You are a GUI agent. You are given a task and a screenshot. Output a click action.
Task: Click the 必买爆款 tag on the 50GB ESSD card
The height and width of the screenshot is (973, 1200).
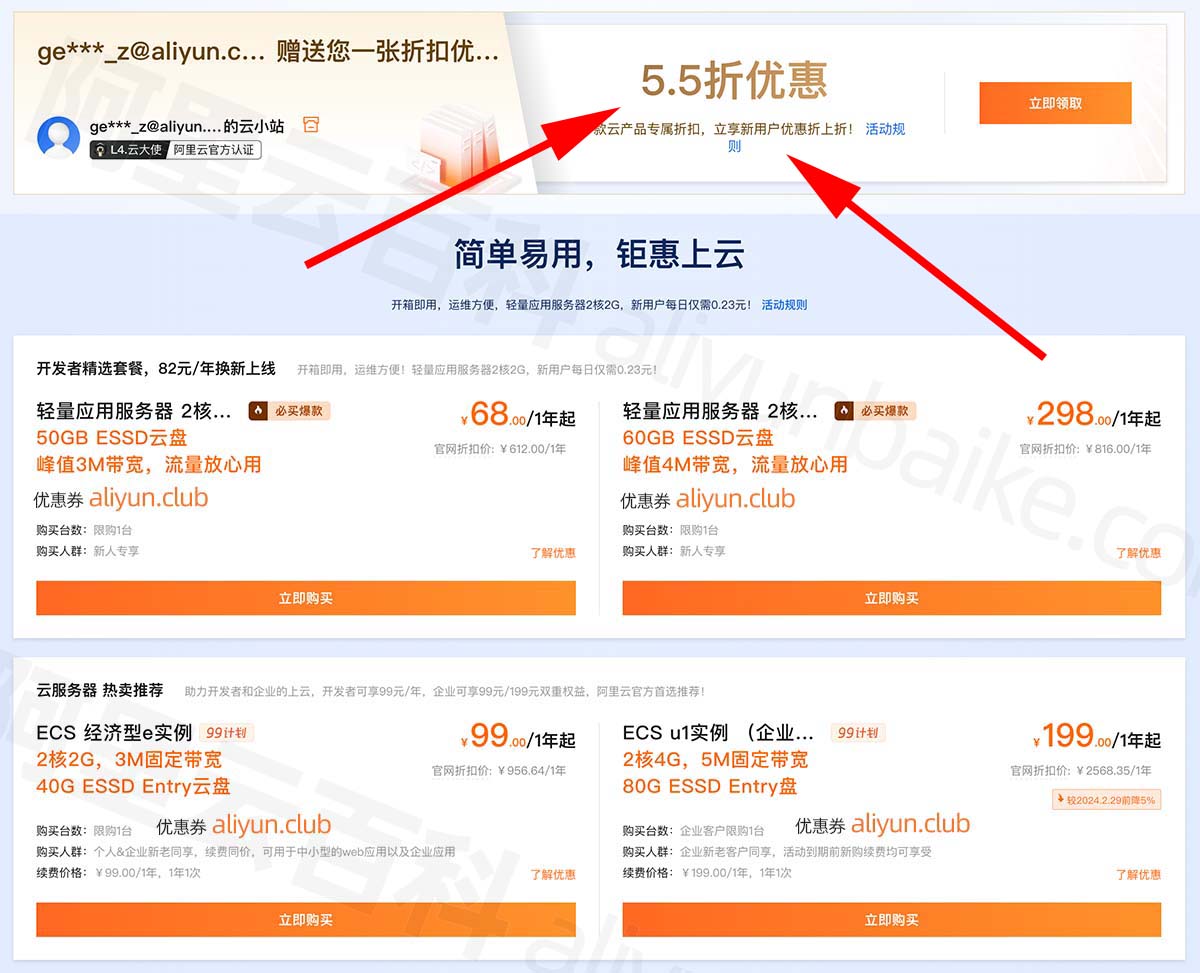click(x=290, y=411)
